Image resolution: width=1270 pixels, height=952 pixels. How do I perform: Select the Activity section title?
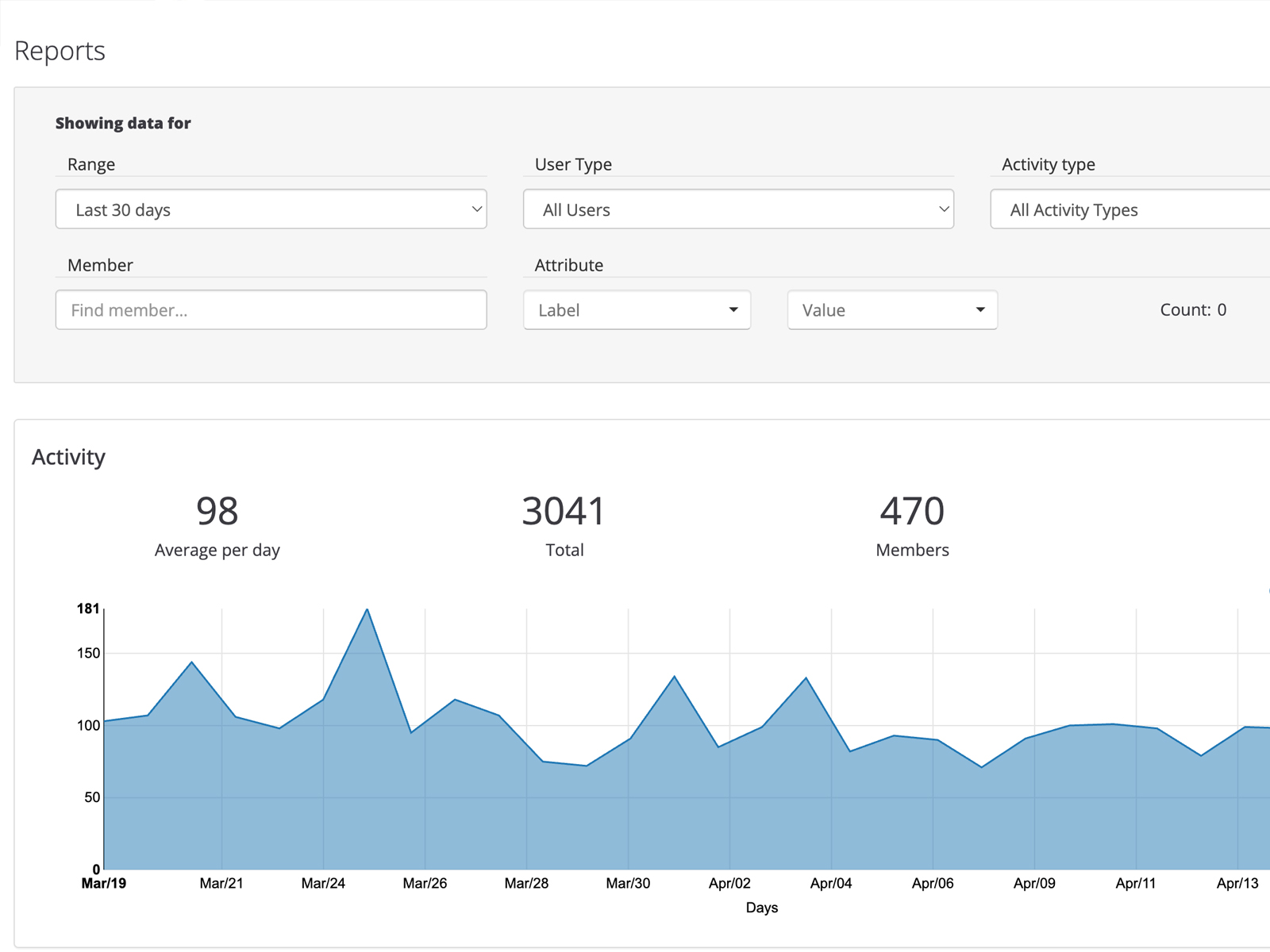[x=67, y=457]
